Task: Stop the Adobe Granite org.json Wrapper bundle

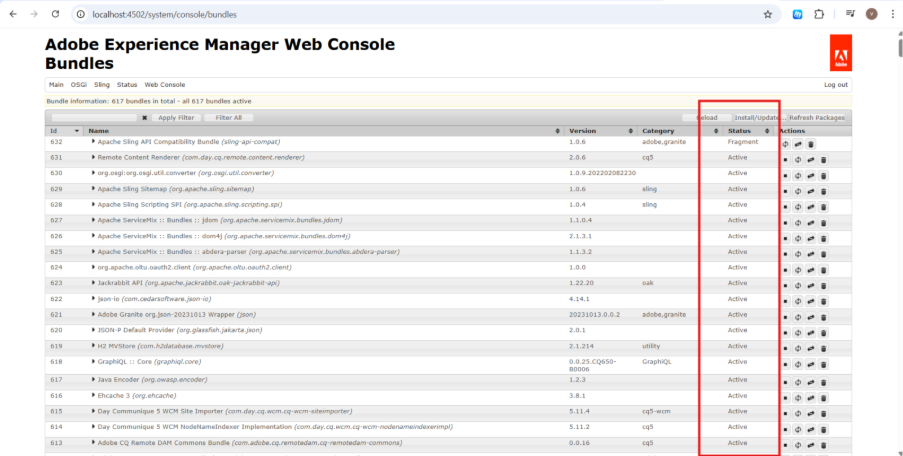Action: (786, 317)
